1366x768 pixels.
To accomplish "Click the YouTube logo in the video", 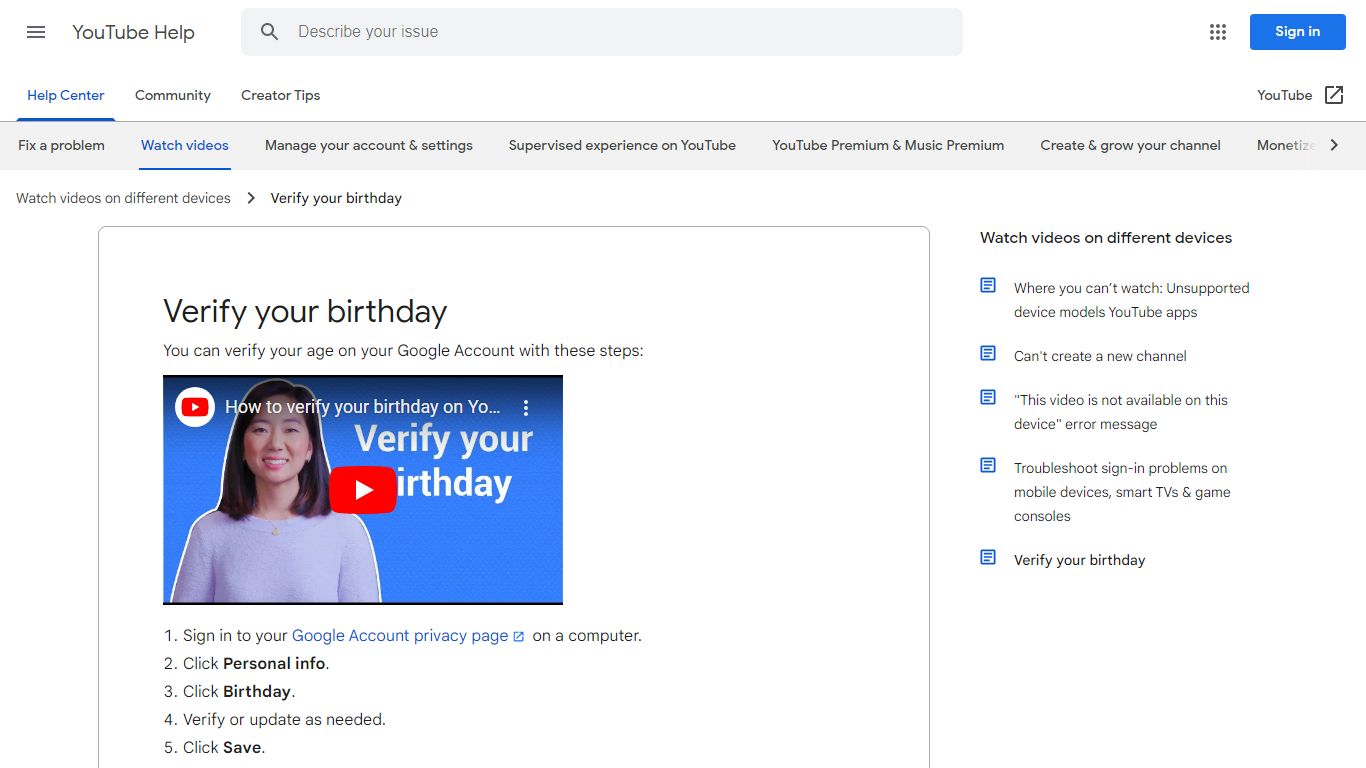I will [195, 407].
